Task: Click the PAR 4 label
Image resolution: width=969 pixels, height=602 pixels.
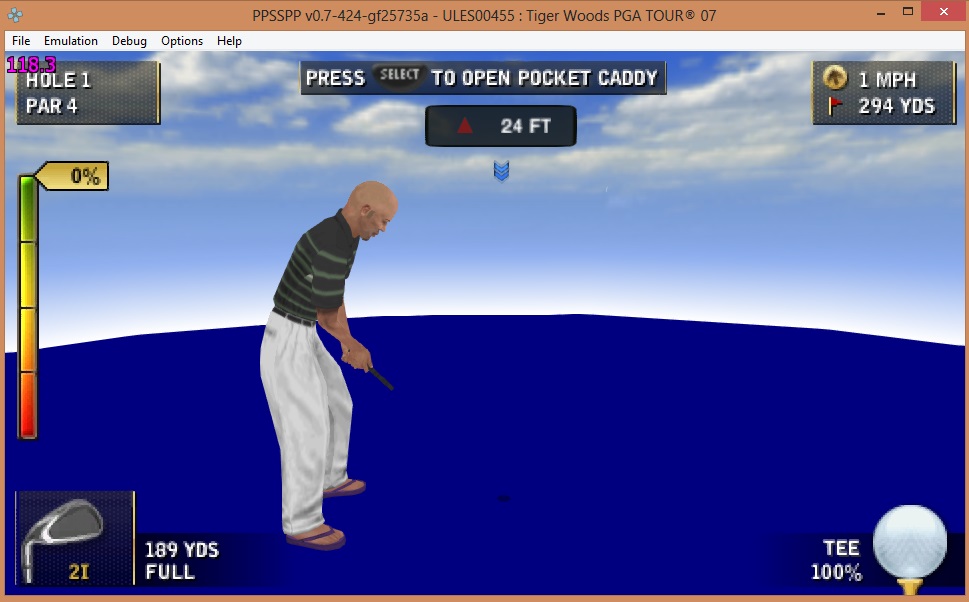Action: click(x=51, y=106)
